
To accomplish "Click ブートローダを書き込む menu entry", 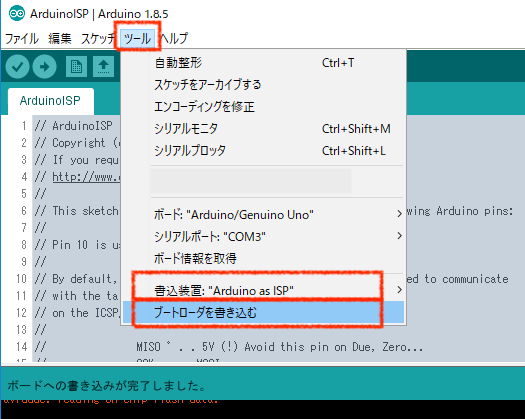I will click(263, 312).
